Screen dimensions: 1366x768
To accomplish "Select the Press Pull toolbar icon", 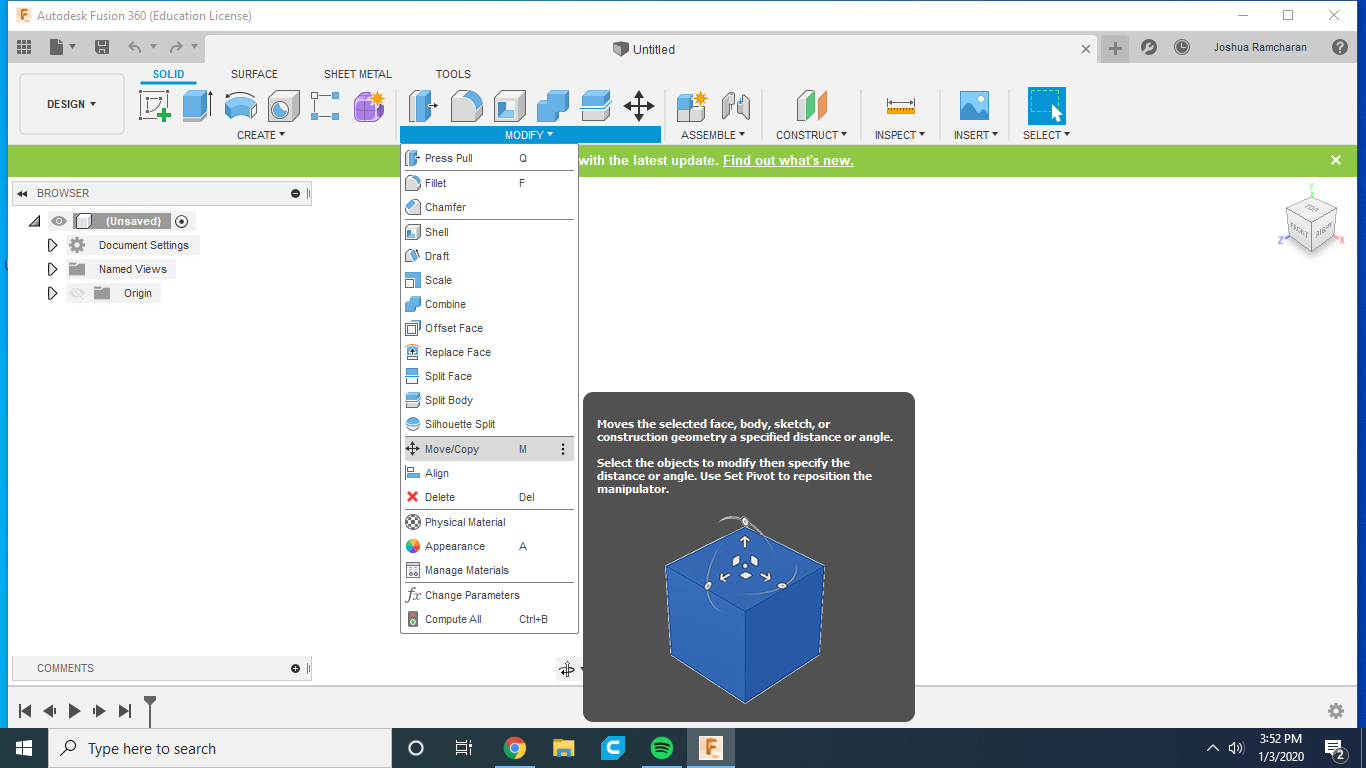I will coord(423,105).
